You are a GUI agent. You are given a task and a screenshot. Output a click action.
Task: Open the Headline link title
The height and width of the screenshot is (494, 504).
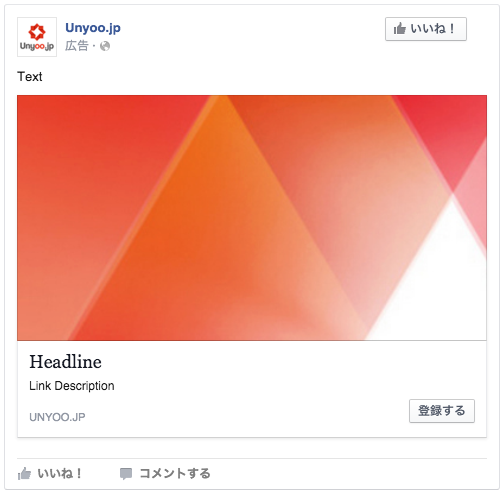[x=65, y=362]
